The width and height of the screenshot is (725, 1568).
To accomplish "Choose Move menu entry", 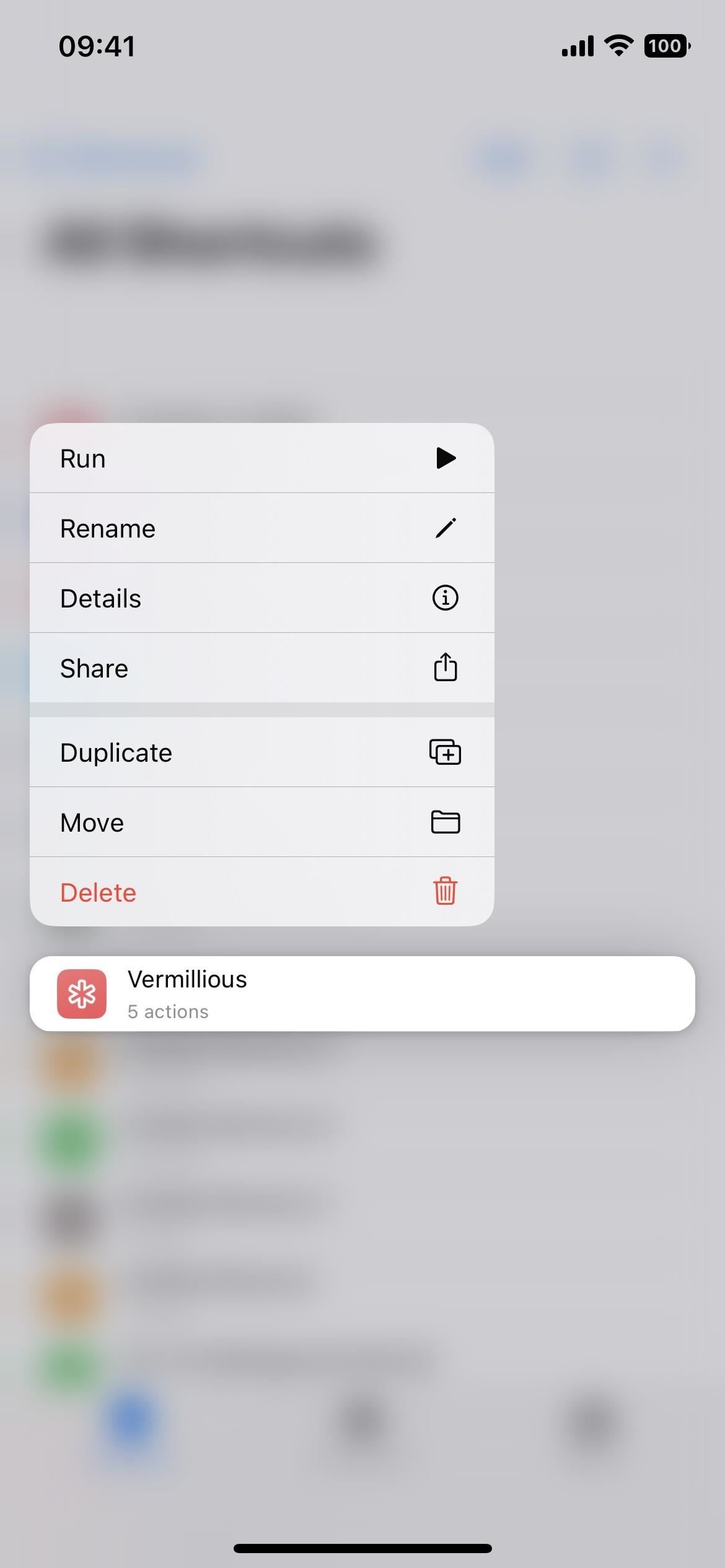I will 262,822.
